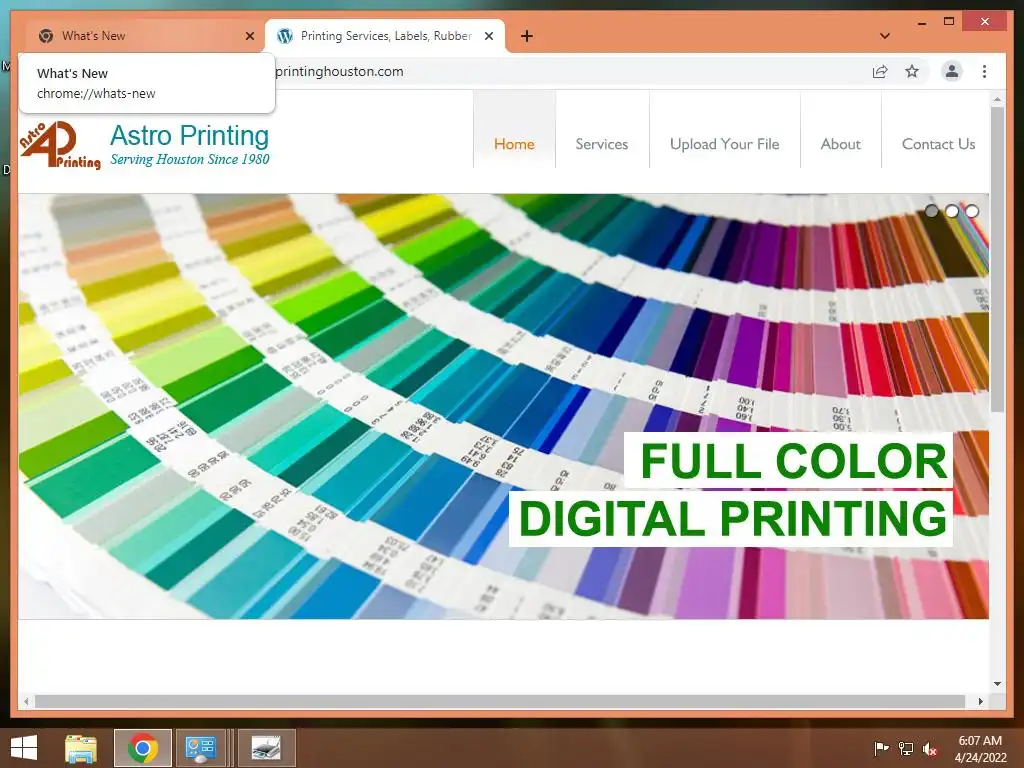
Task: Click the Full Color Digital Printing banner
Action: (731, 489)
